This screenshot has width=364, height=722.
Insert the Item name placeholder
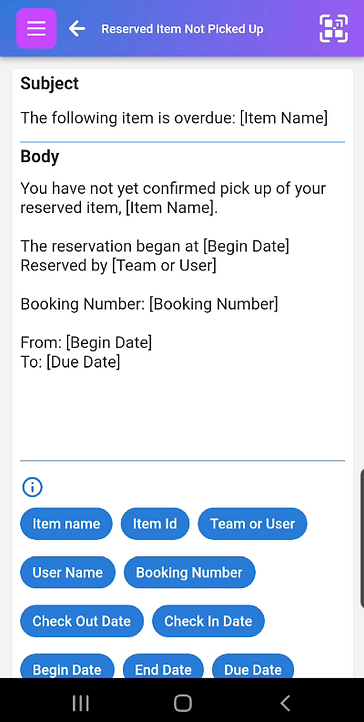click(x=66, y=524)
